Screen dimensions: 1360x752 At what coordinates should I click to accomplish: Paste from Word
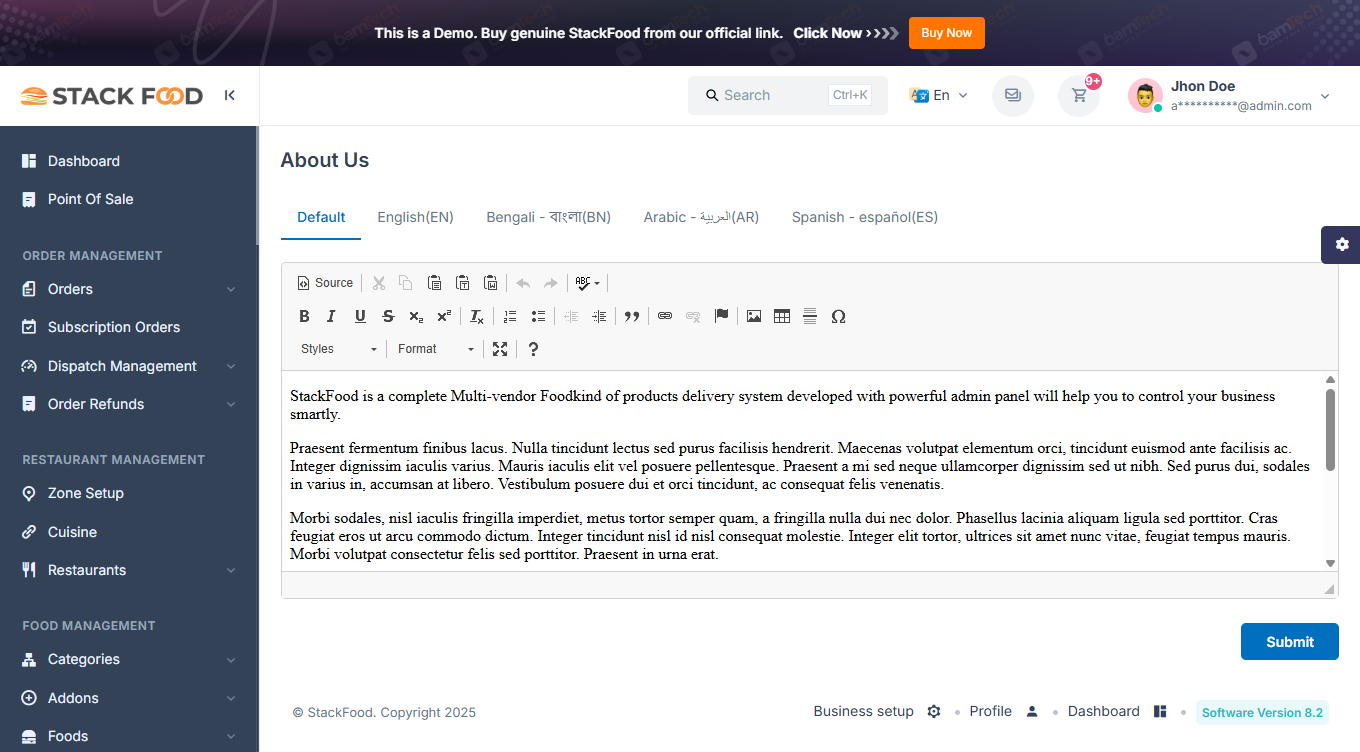click(490, 283)
